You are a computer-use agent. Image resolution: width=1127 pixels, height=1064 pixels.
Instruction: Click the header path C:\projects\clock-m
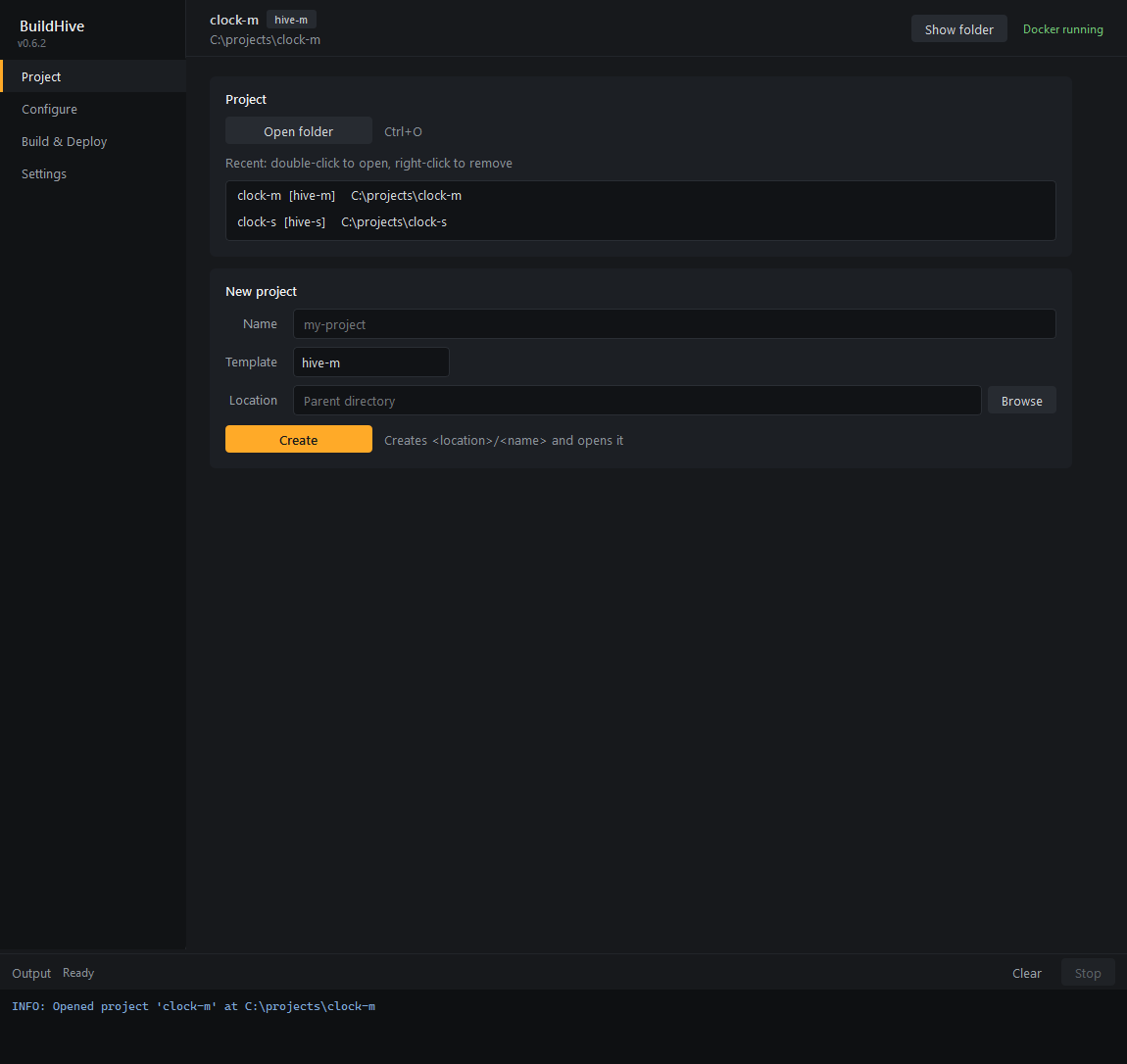pos(266,39)
